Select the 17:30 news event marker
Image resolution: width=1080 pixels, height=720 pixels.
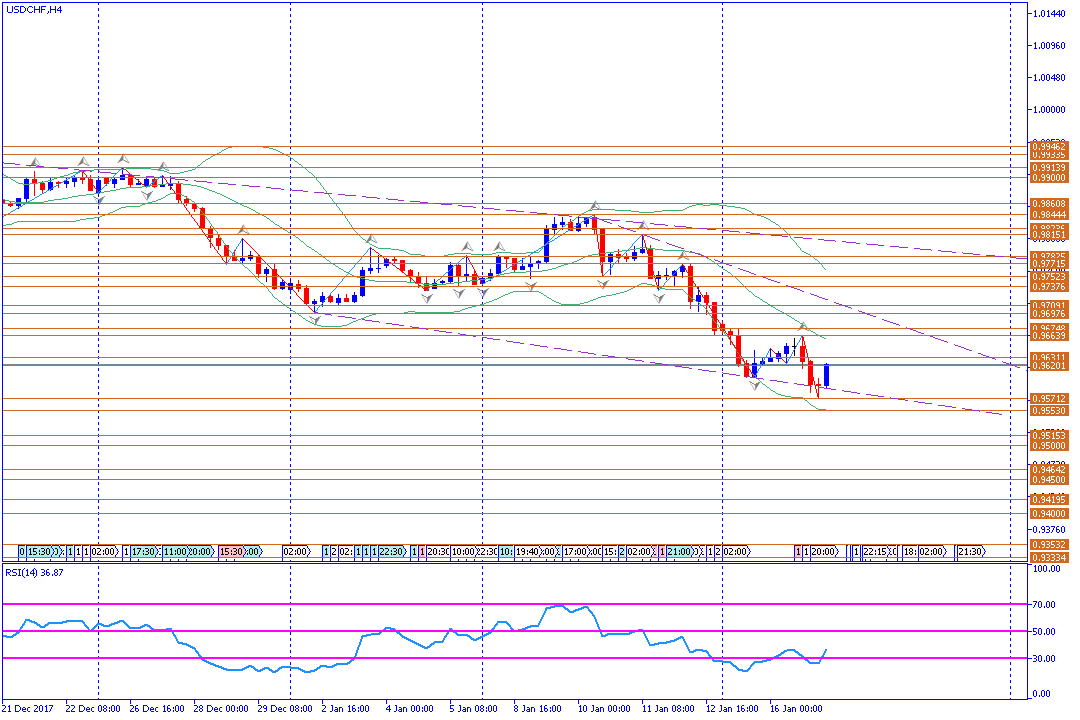145,552
